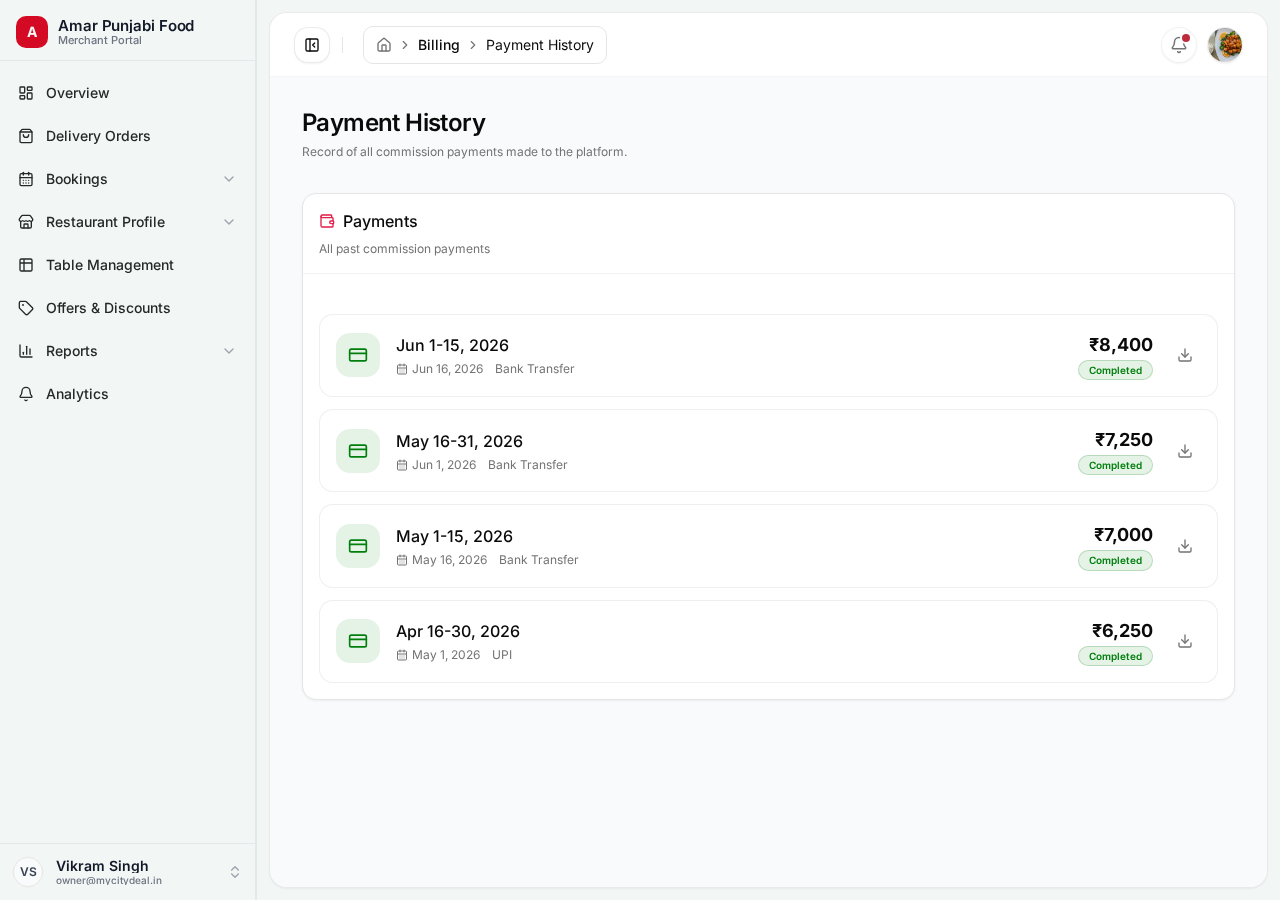The height and width of the screenshot is (900, 1280).
Task: Download receipt for May 16-31, 2026 payment
Action: [1185, 451]
